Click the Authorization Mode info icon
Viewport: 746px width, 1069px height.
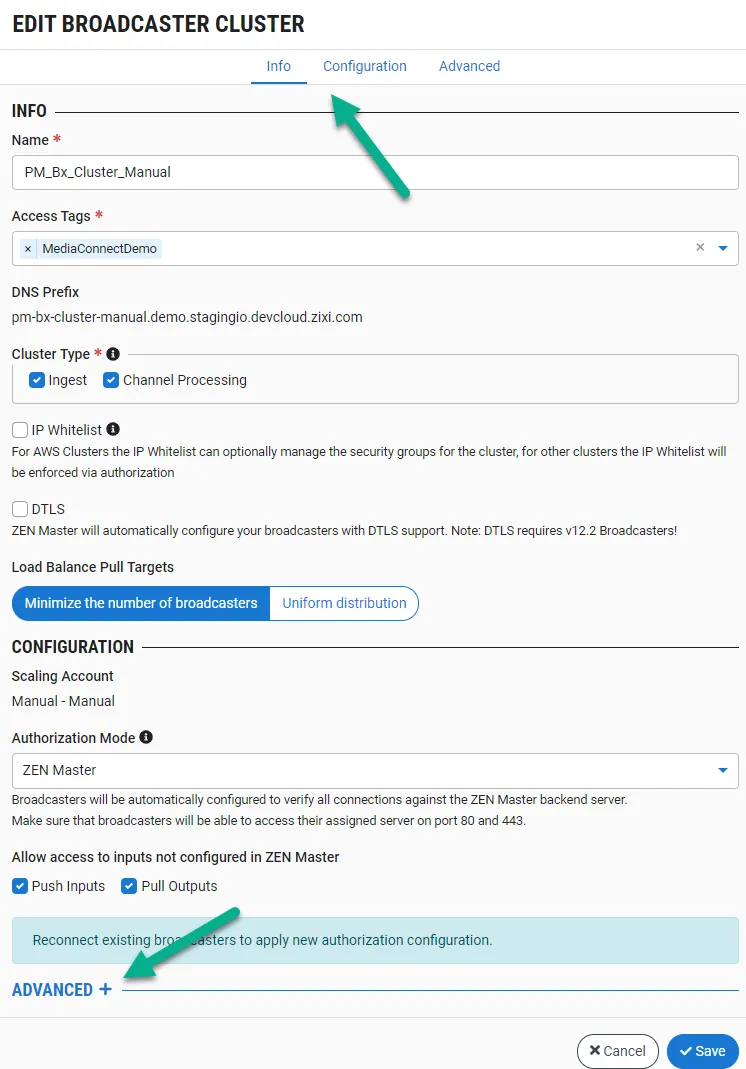146,737
